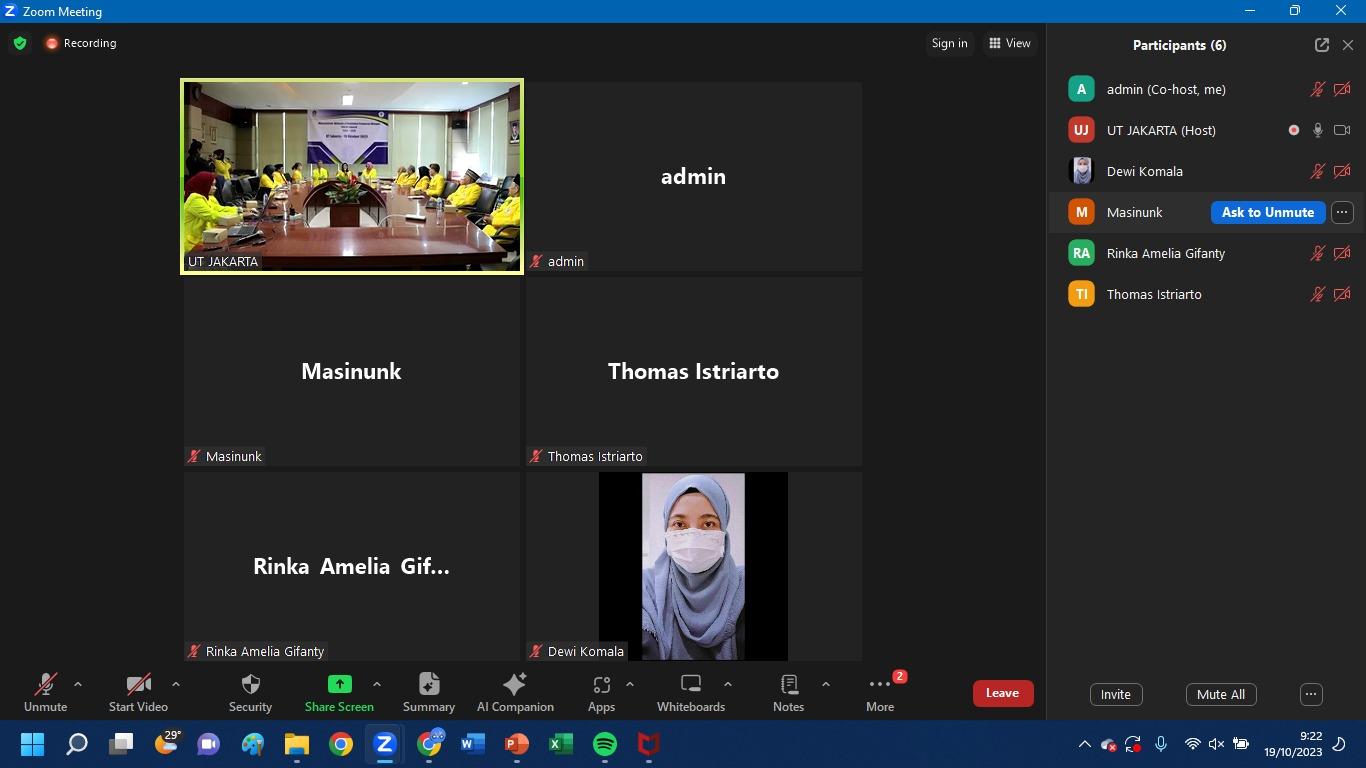Click Sign in at the top

949,43
